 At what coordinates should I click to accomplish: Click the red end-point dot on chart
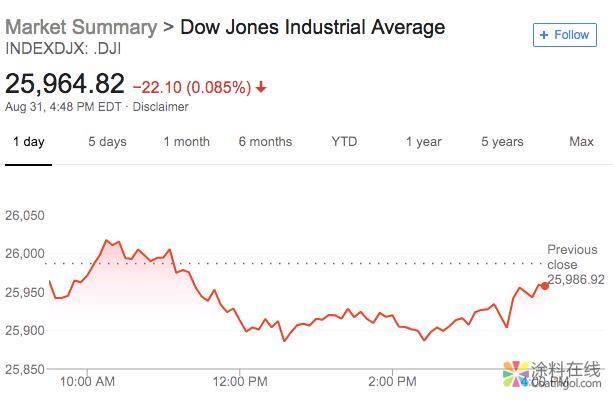click(x=544, y=286)
